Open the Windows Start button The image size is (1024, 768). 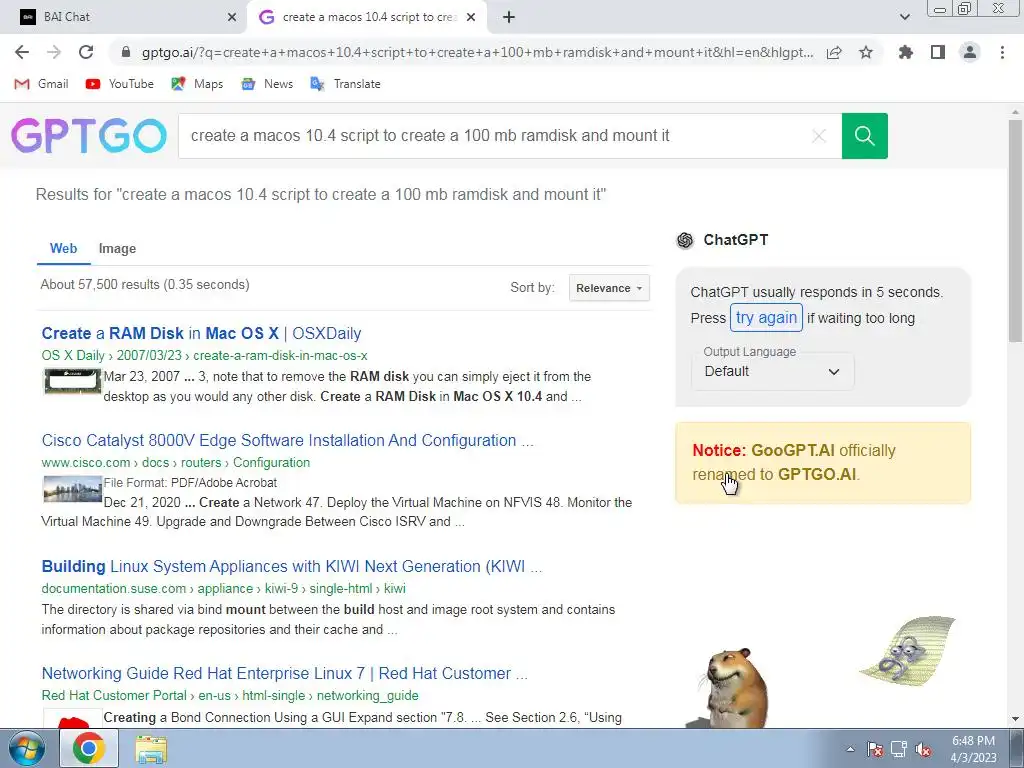click(x=26, y=748)
